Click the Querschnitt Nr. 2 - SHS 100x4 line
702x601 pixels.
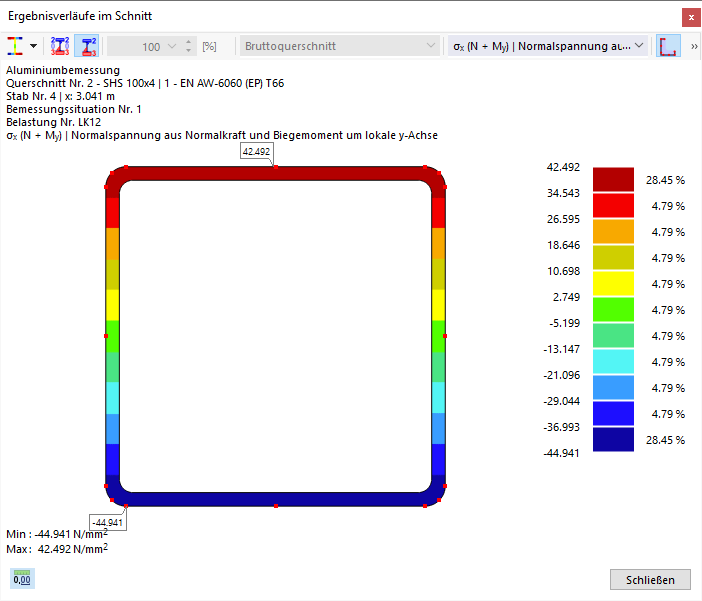[x=145, y=83]
